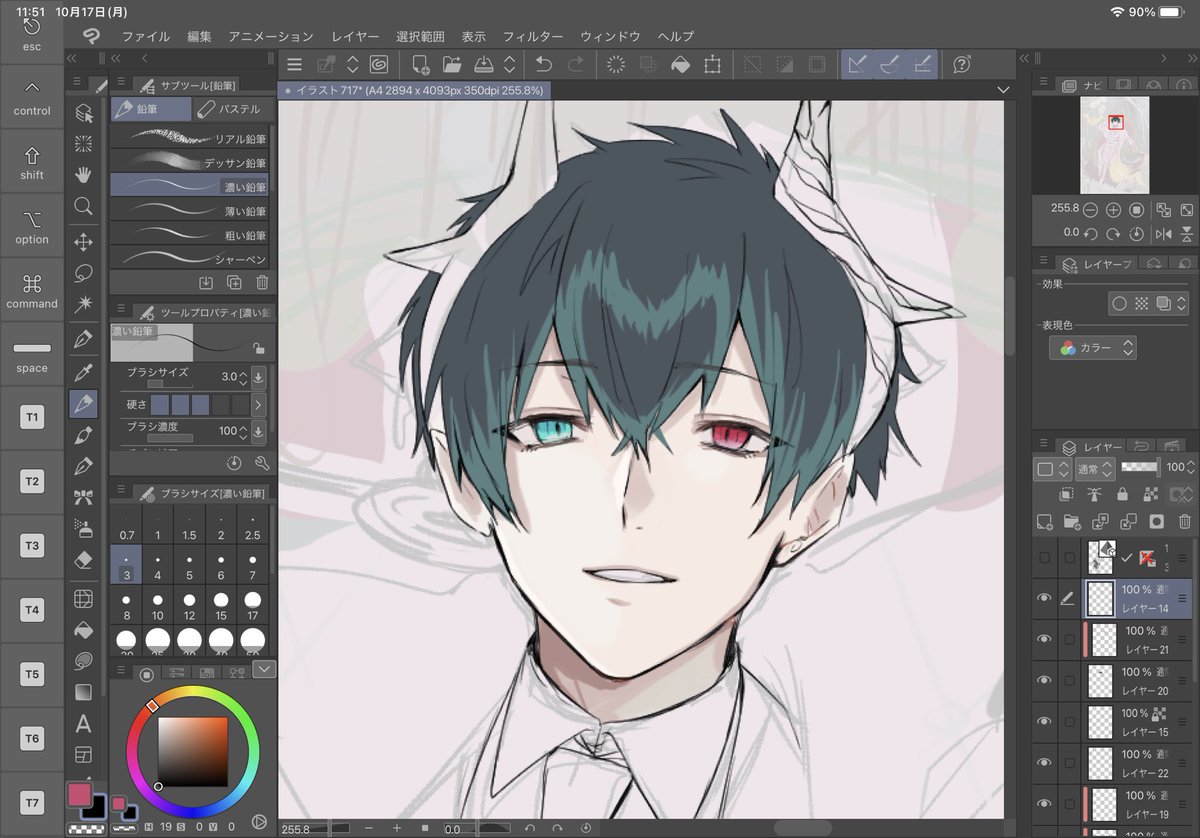This screenshot has width=1200, height=838.
Task: Select the Text tool
Action: point(84,723)
